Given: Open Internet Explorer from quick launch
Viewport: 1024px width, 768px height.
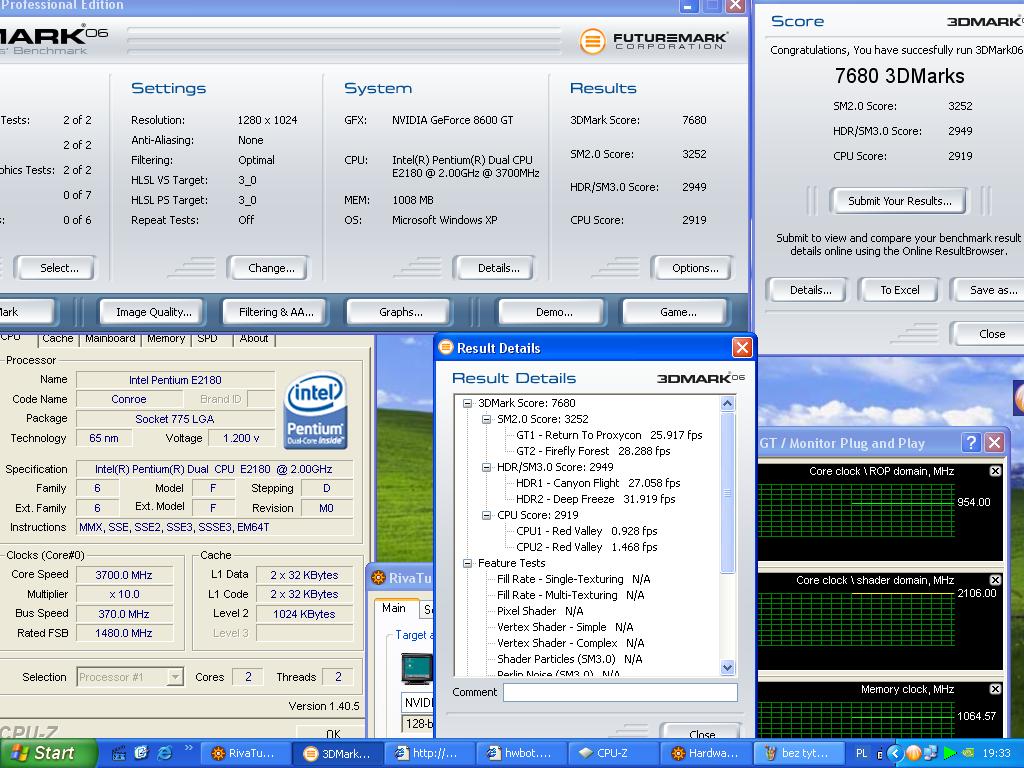Looking at the screenshot, I should coord(165,753).
